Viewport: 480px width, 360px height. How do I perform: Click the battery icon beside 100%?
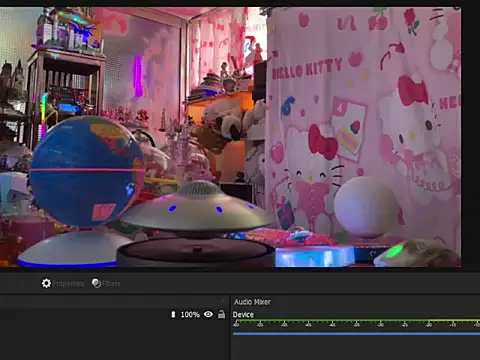tap(173, 314)
